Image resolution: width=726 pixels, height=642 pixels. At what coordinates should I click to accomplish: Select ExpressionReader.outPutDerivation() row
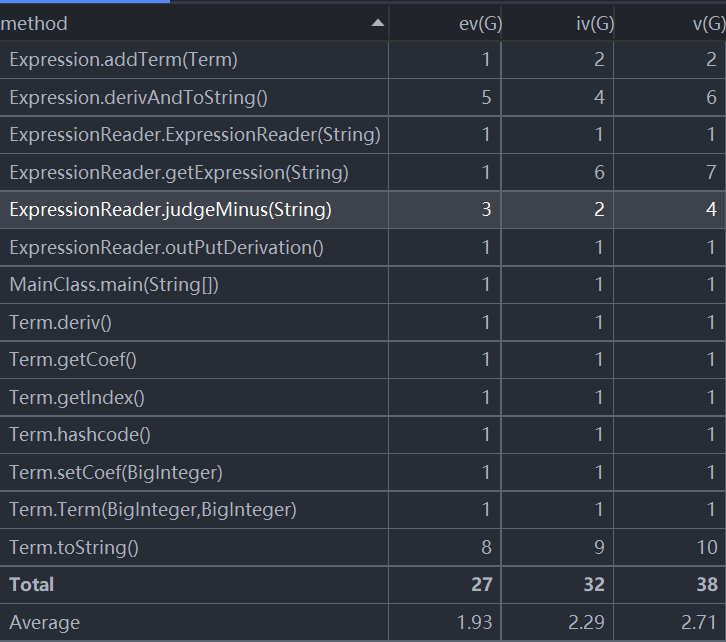(x=363, y=248)
